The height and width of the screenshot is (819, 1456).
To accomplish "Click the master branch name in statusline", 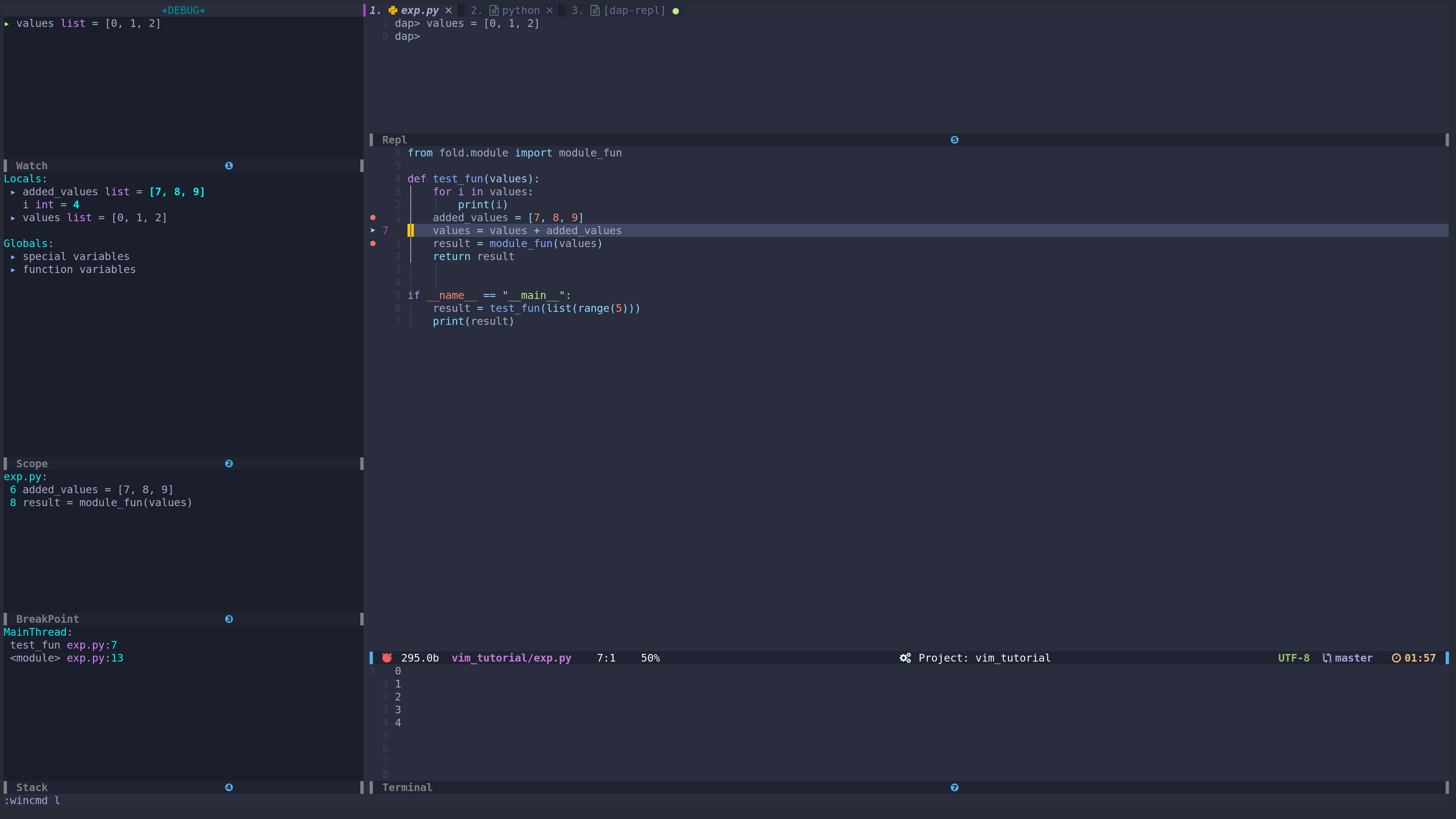I will [1354, 658].
